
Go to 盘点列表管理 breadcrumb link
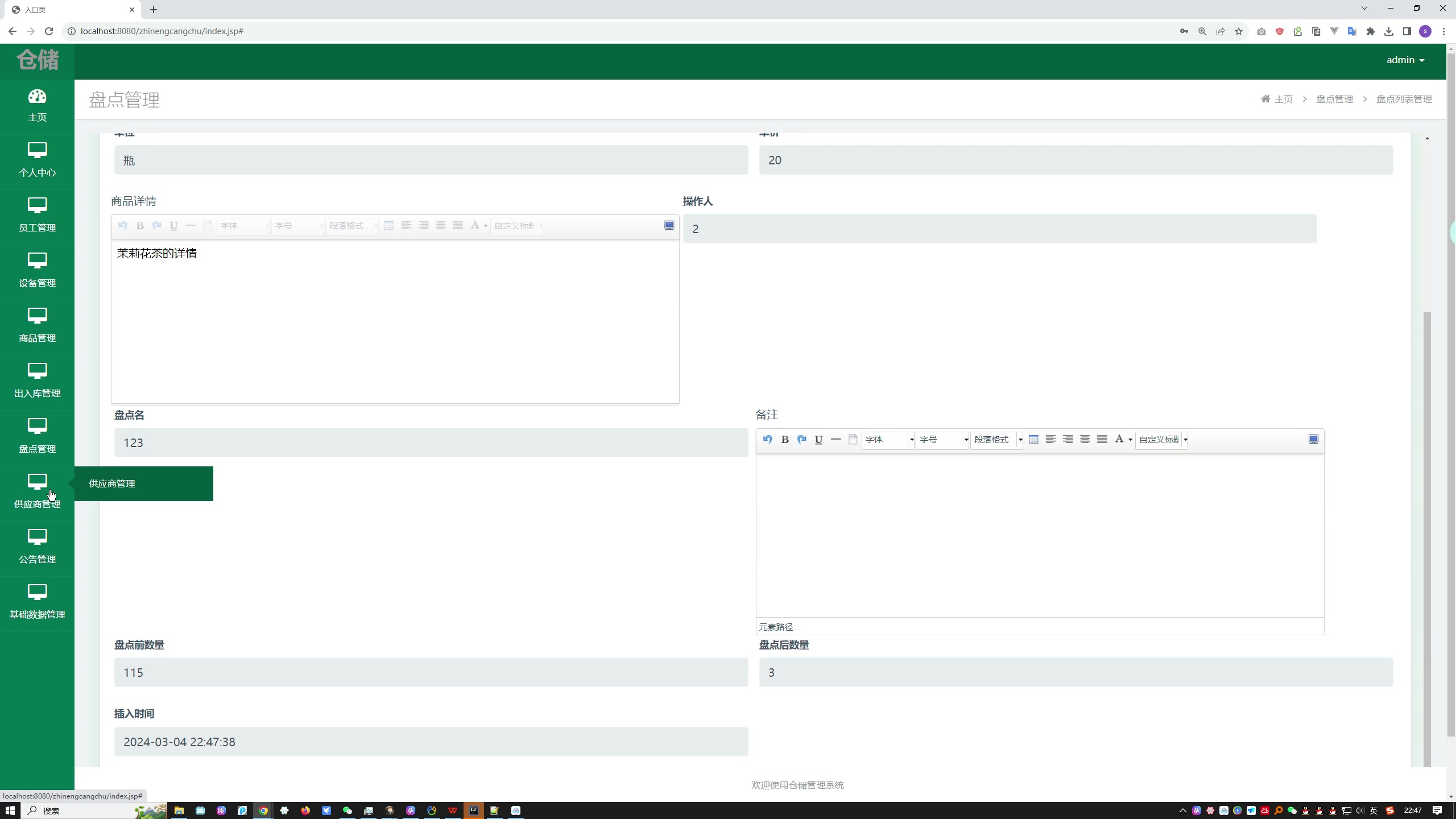(x=1404, y=99)
